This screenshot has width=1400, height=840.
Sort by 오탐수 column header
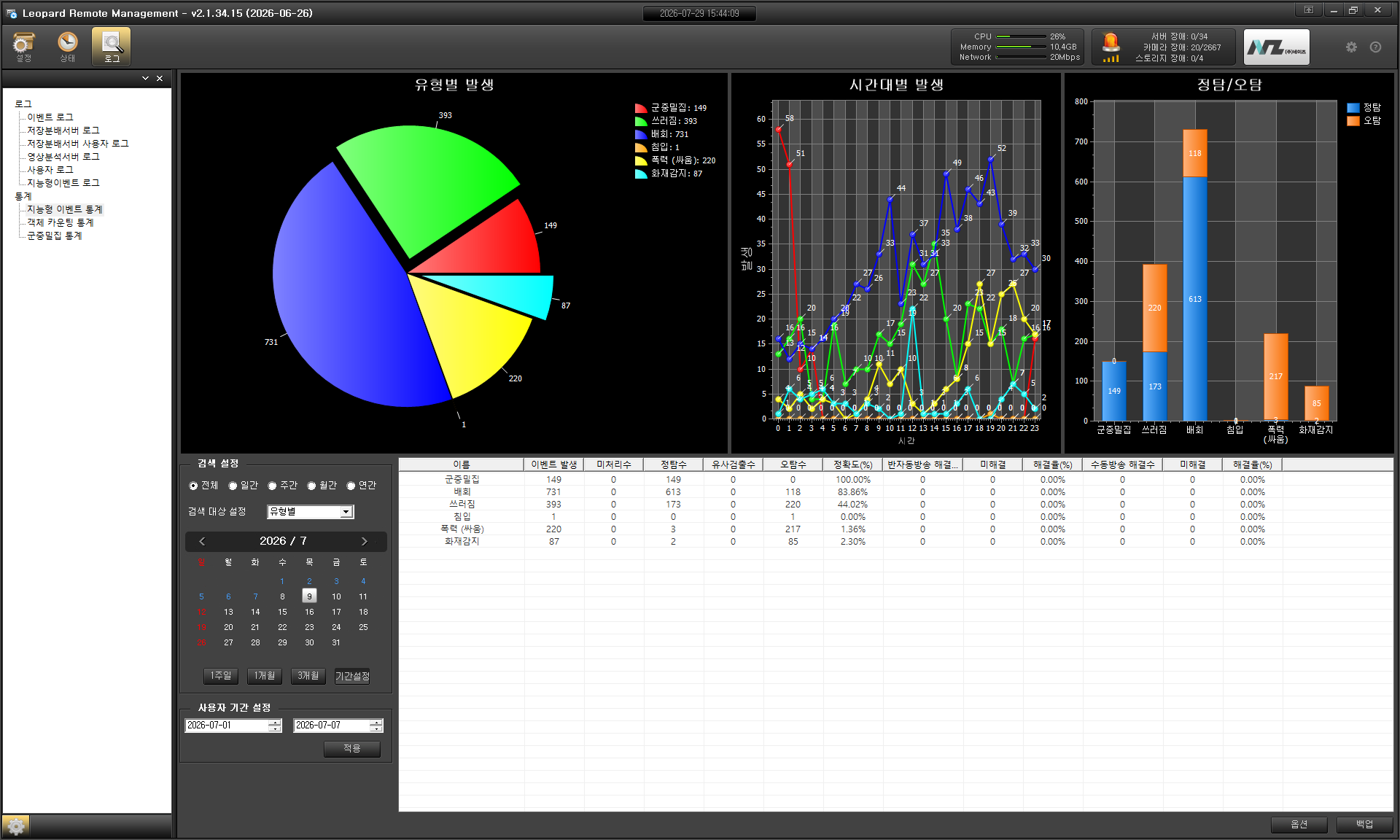coord(793,464)
